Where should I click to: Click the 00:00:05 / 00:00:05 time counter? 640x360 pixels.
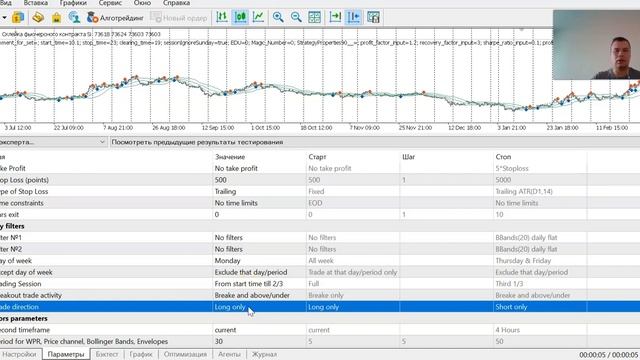[609, 355]
